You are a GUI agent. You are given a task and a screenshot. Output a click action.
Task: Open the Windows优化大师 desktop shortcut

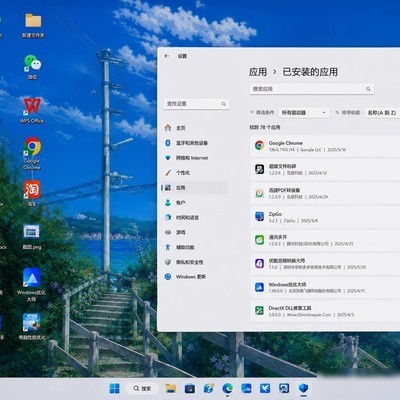[x=32, y=285]
